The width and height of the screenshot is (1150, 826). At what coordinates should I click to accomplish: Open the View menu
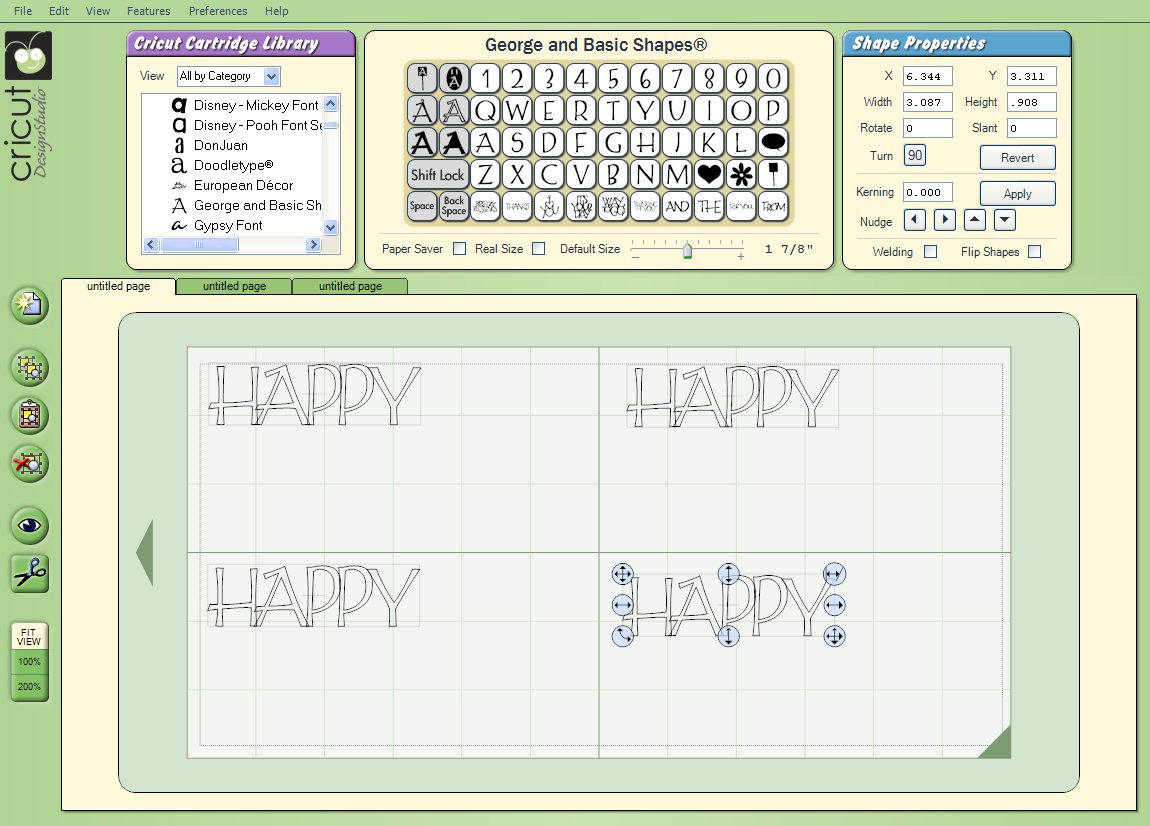[98, 11]
